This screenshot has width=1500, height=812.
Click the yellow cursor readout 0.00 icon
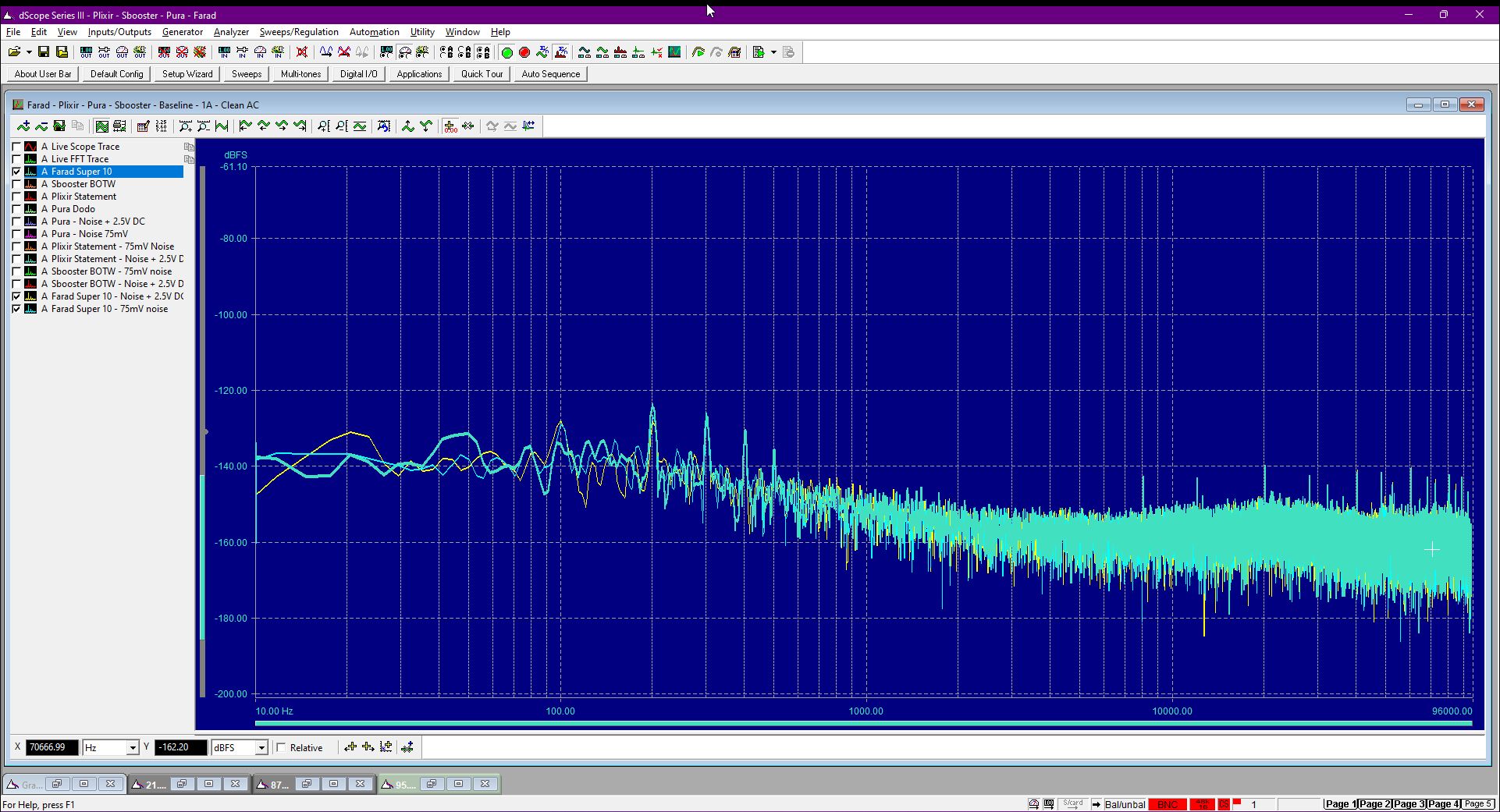point(450,126)
